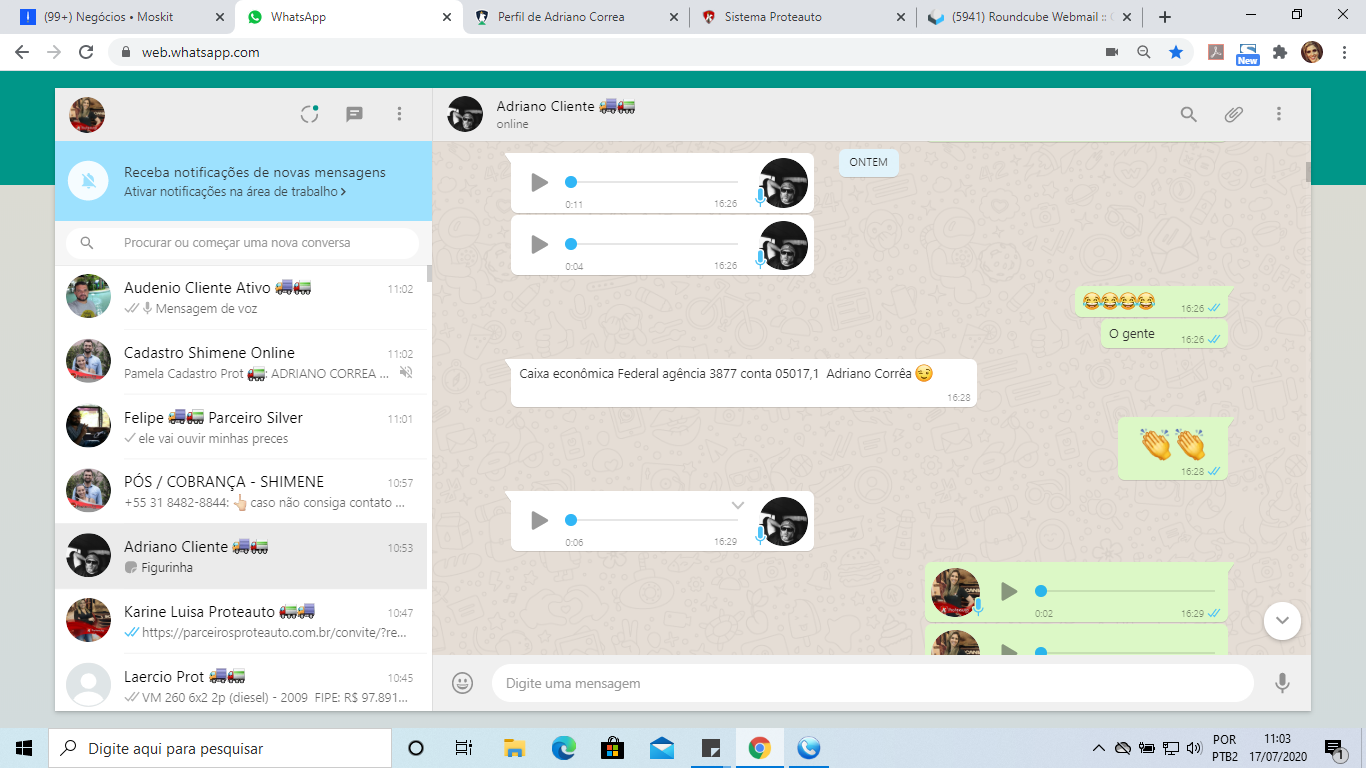Screen dimensions: 1366x768
Task: Type in the Digite uma mensagem field
Action: tap(870, 683)
